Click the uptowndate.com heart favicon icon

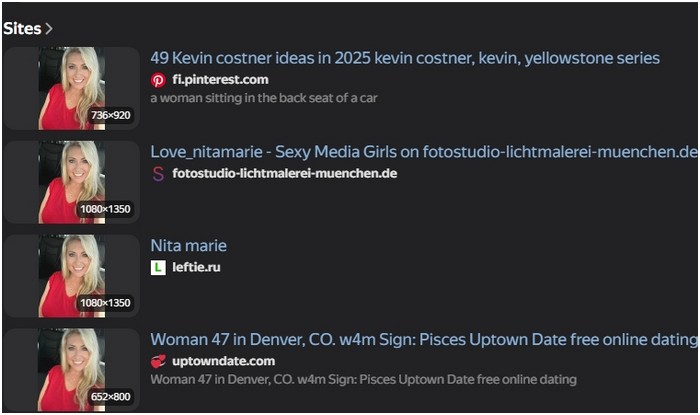tap(158, 361)
